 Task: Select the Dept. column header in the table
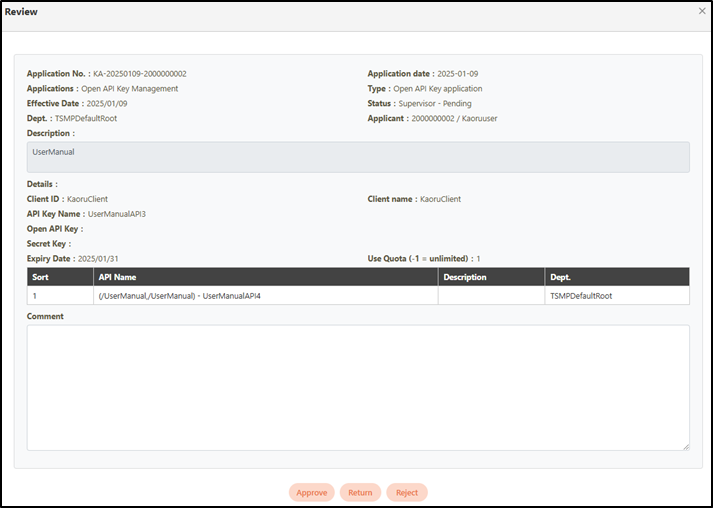561,277
